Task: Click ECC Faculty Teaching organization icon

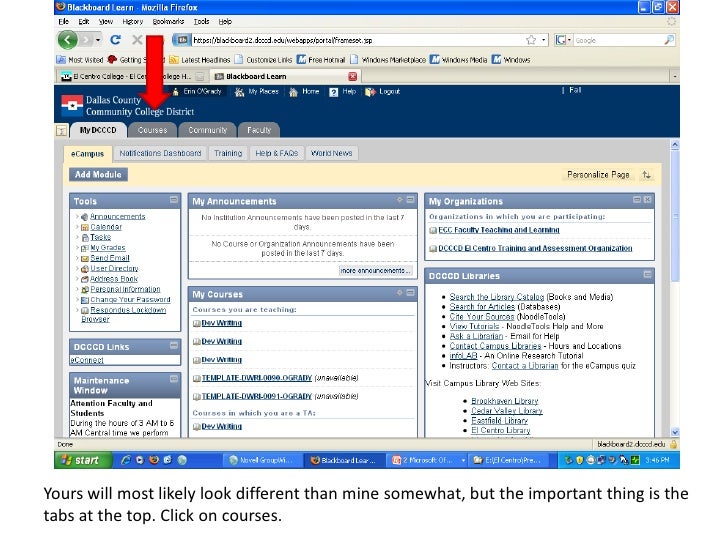Action: coord(433,230)
